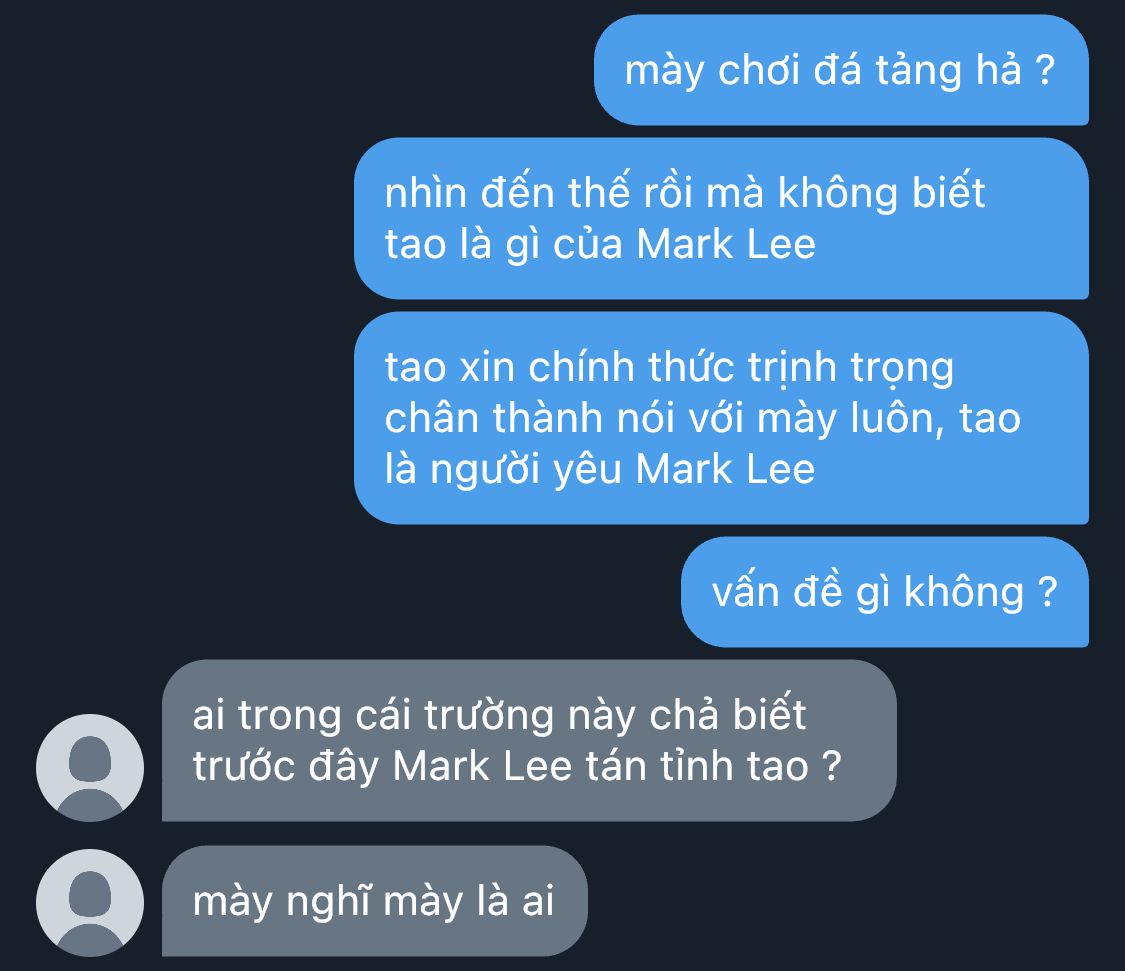Image resolution: width=1125 pixels, height=971 pixels.
Task: Click the phrase 'chân thành' in third blue bubble
Action: pos(494,418)
